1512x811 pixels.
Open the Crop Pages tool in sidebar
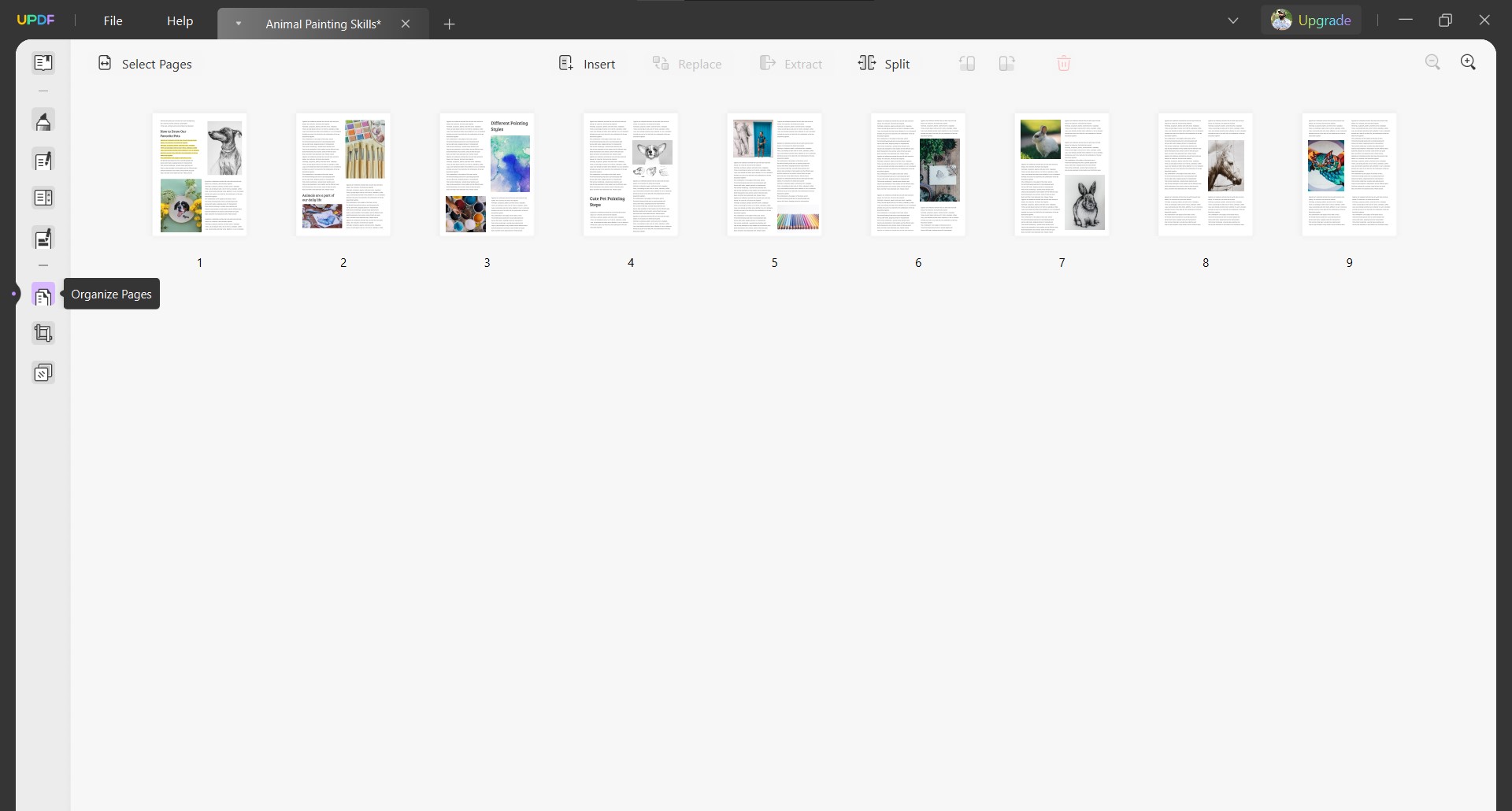point(43,333)
